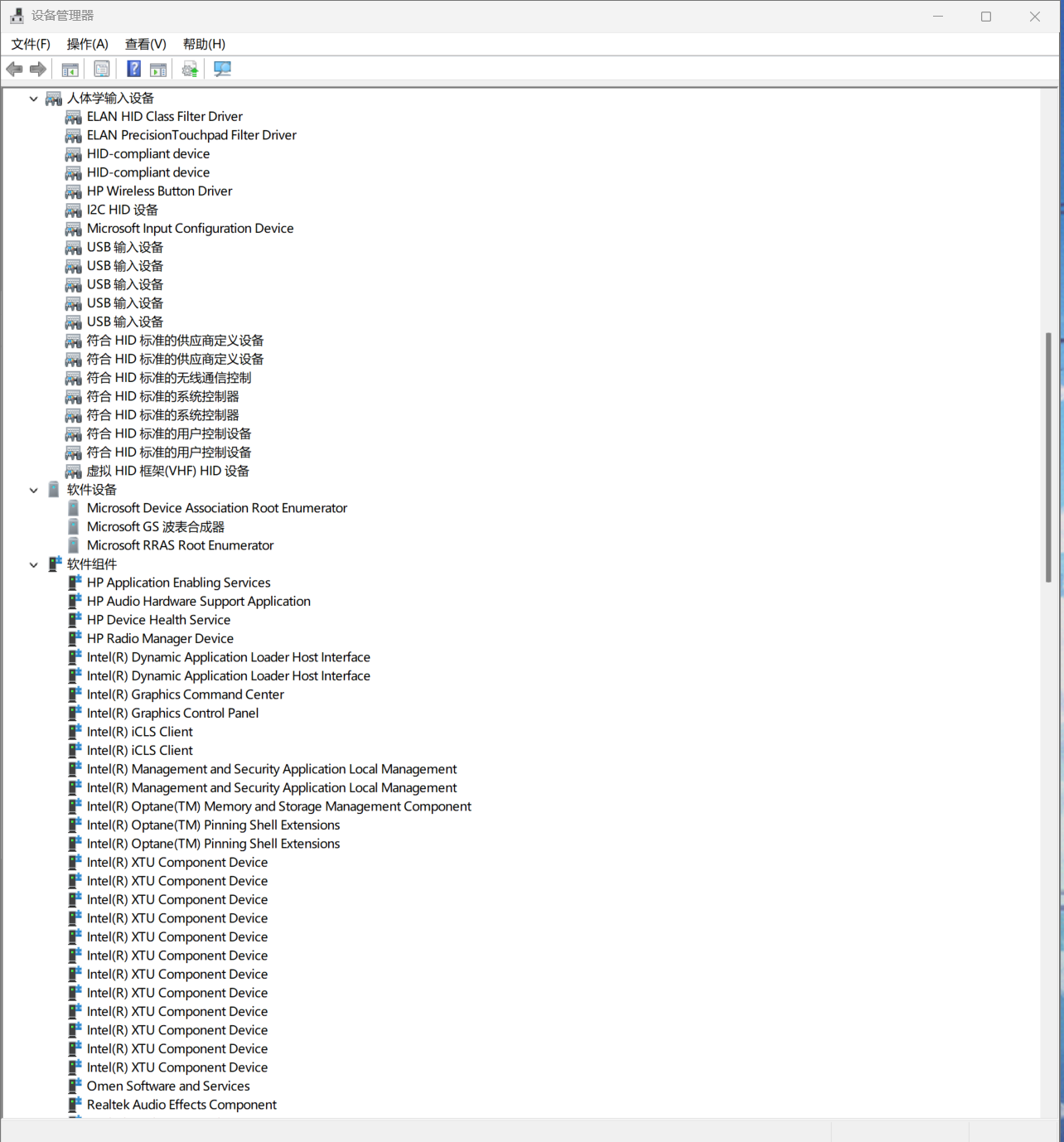The width and height of the screenshot is (1064, 1142).
Task: Select HP Audio Hardware Support Application
Action: pos(199,602)
